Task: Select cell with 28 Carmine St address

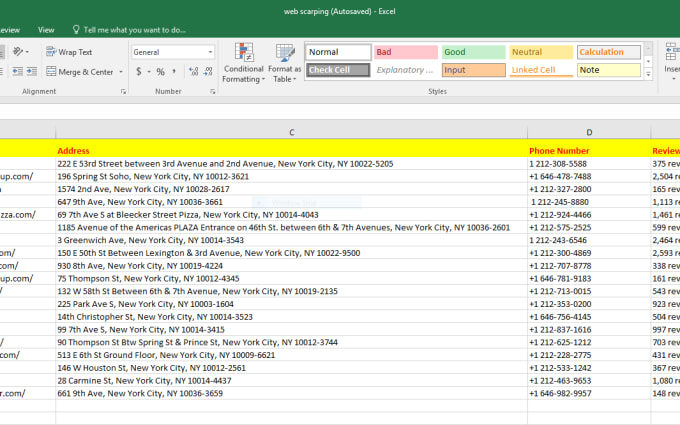Action: tap(291, 381)
